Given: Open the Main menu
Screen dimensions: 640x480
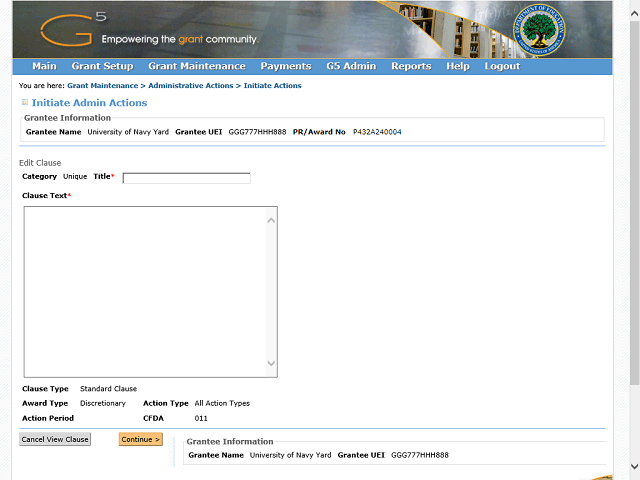Looking at the screenshot, I should [x=44, y=66].
